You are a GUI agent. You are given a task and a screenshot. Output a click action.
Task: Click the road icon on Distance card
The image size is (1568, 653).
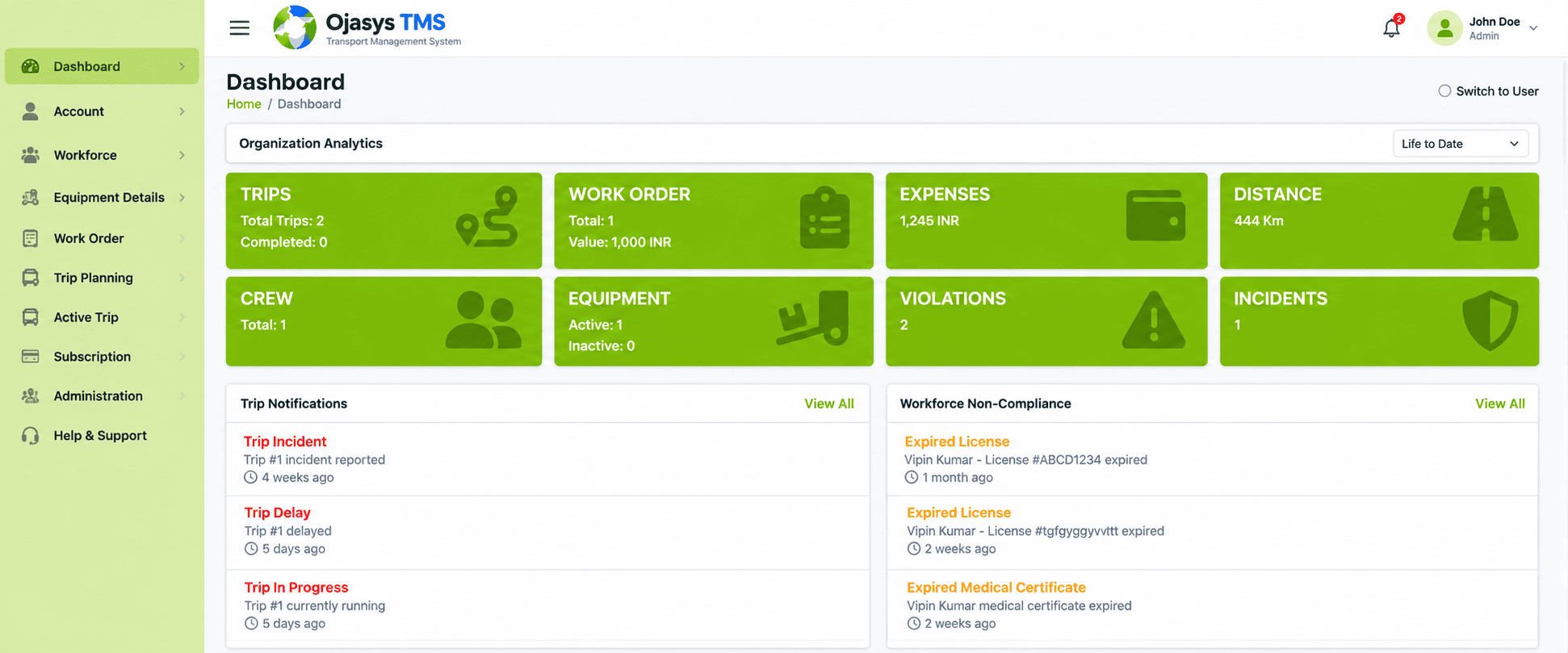[1486, 215]
